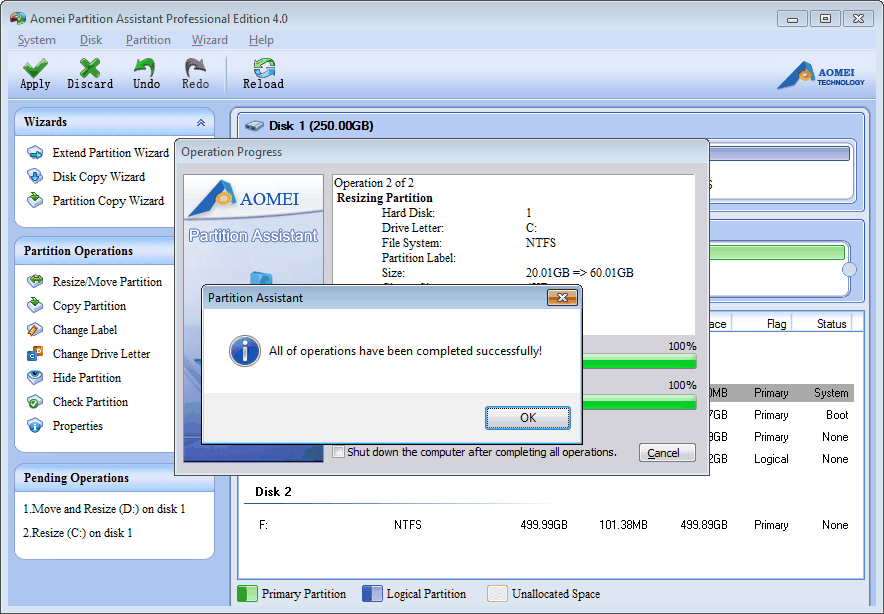This screenshot has height=614, width=884.
Task: Click the Logical flag cell
Action: (771, 459)
